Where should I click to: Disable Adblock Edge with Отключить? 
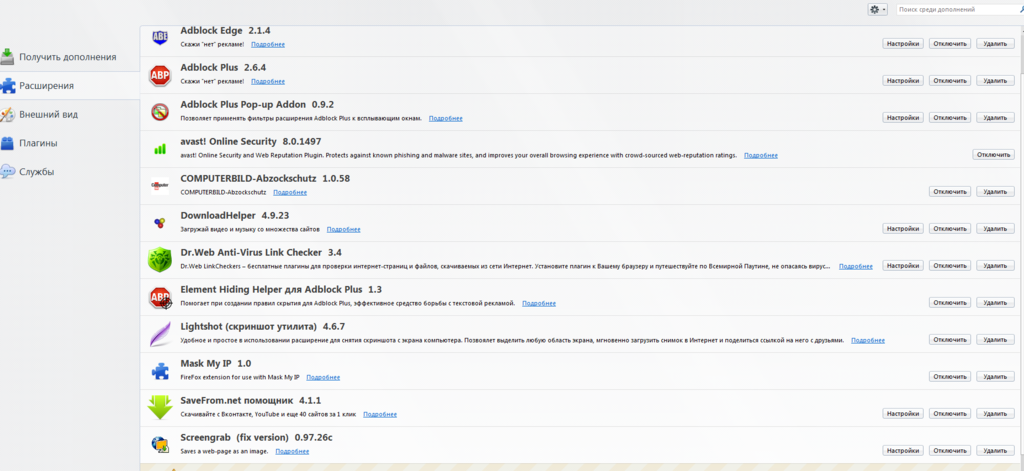(950, 44)
